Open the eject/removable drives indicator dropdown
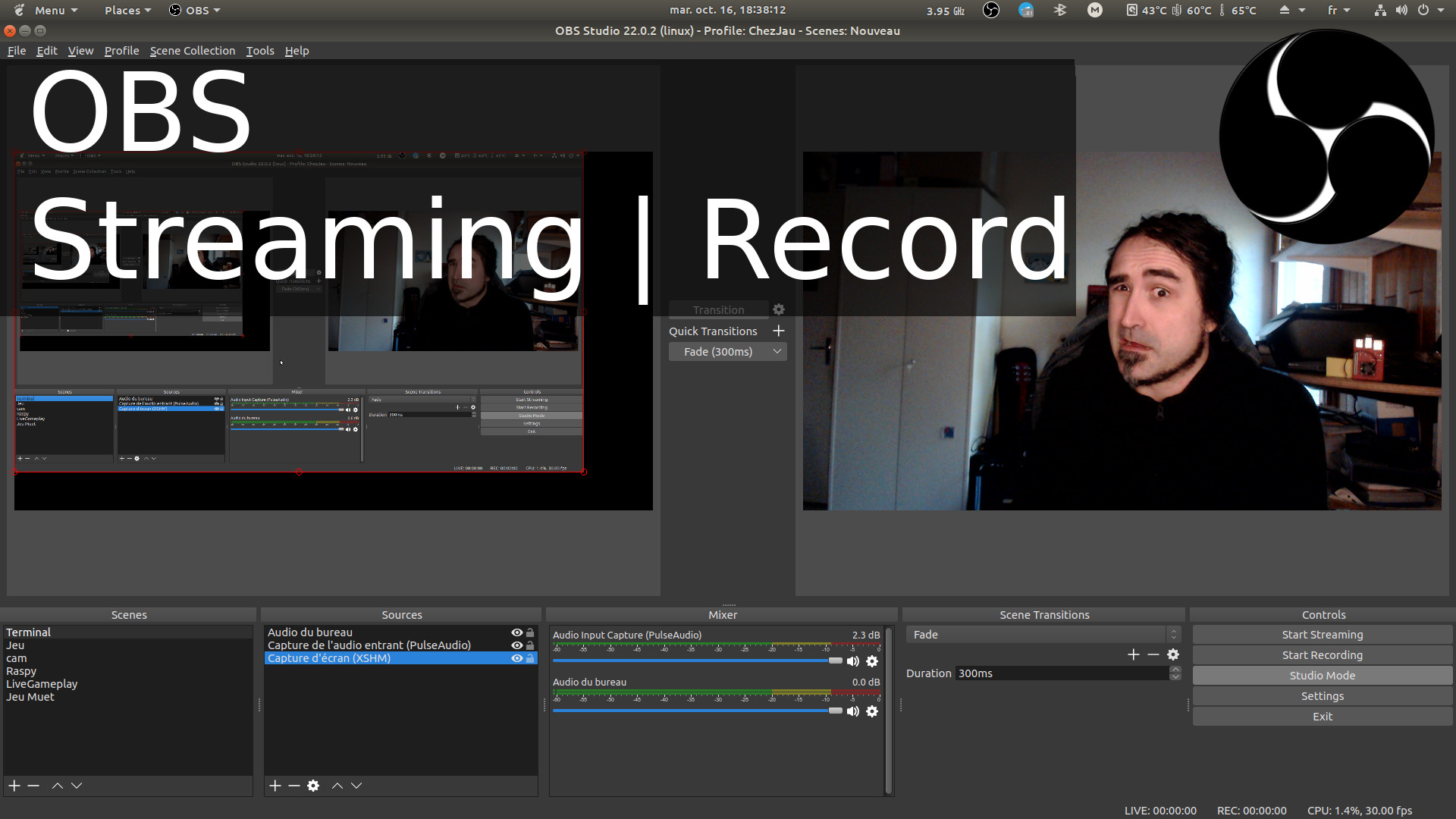This screenshot has width=1456, height=819. coord(1291,10)
